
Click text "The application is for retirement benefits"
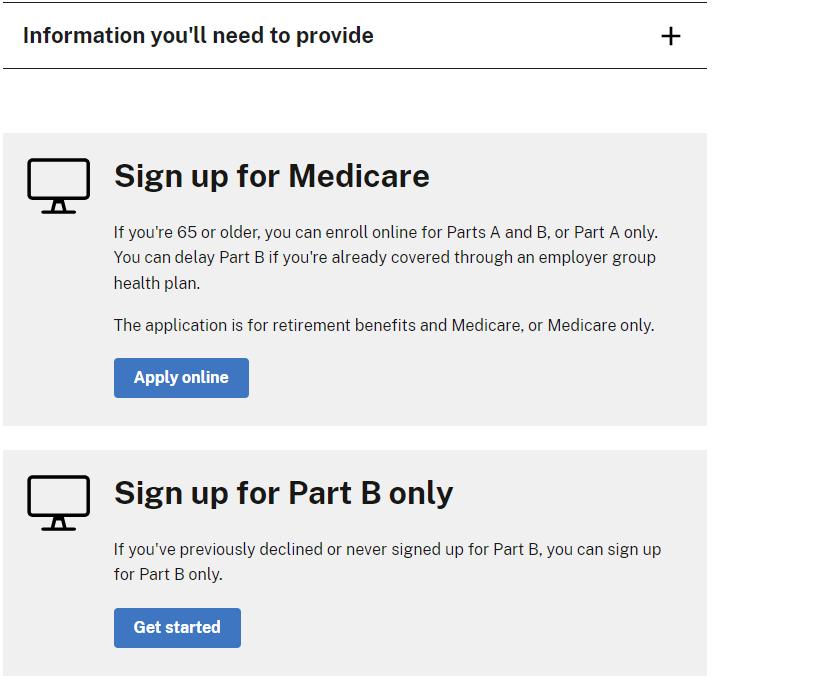click(264, 325)
